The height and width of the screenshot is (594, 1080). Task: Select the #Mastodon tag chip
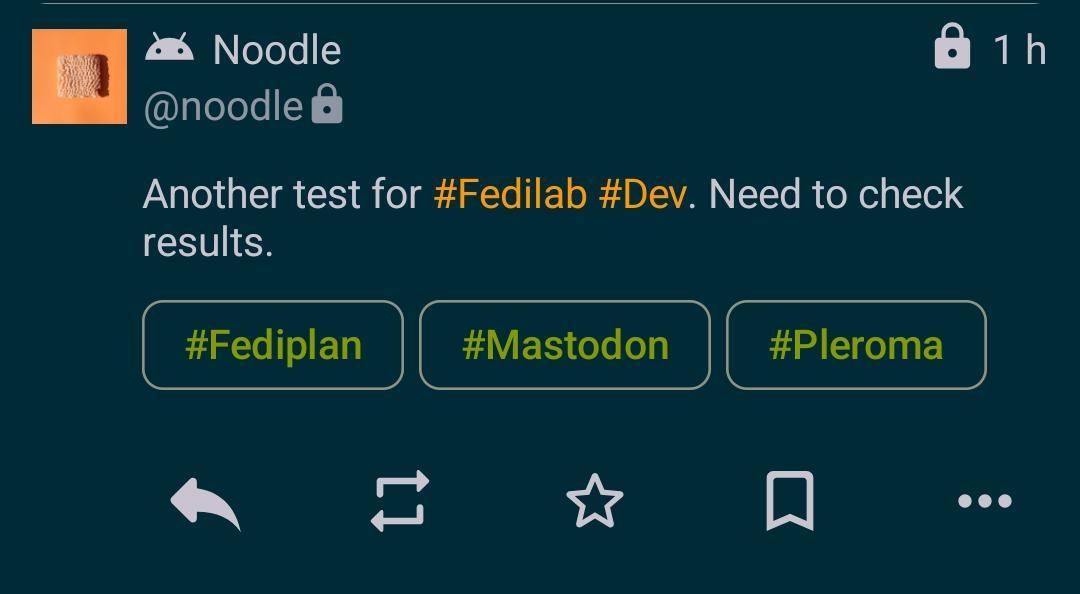pos(565,345)
